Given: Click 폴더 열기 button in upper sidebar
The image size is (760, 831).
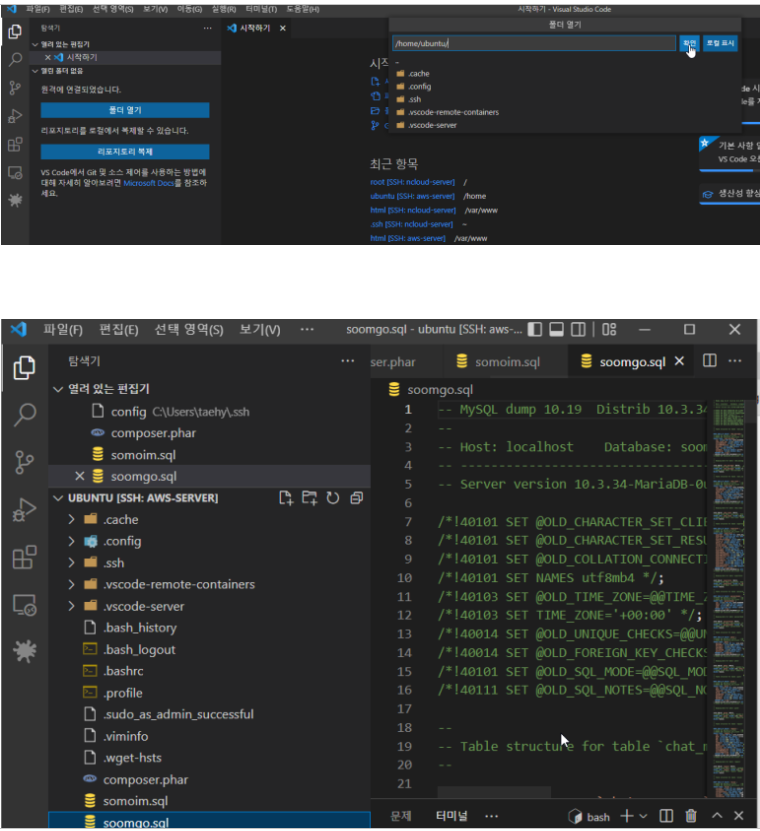Looking at the screenshot, I should pos(125,110).
